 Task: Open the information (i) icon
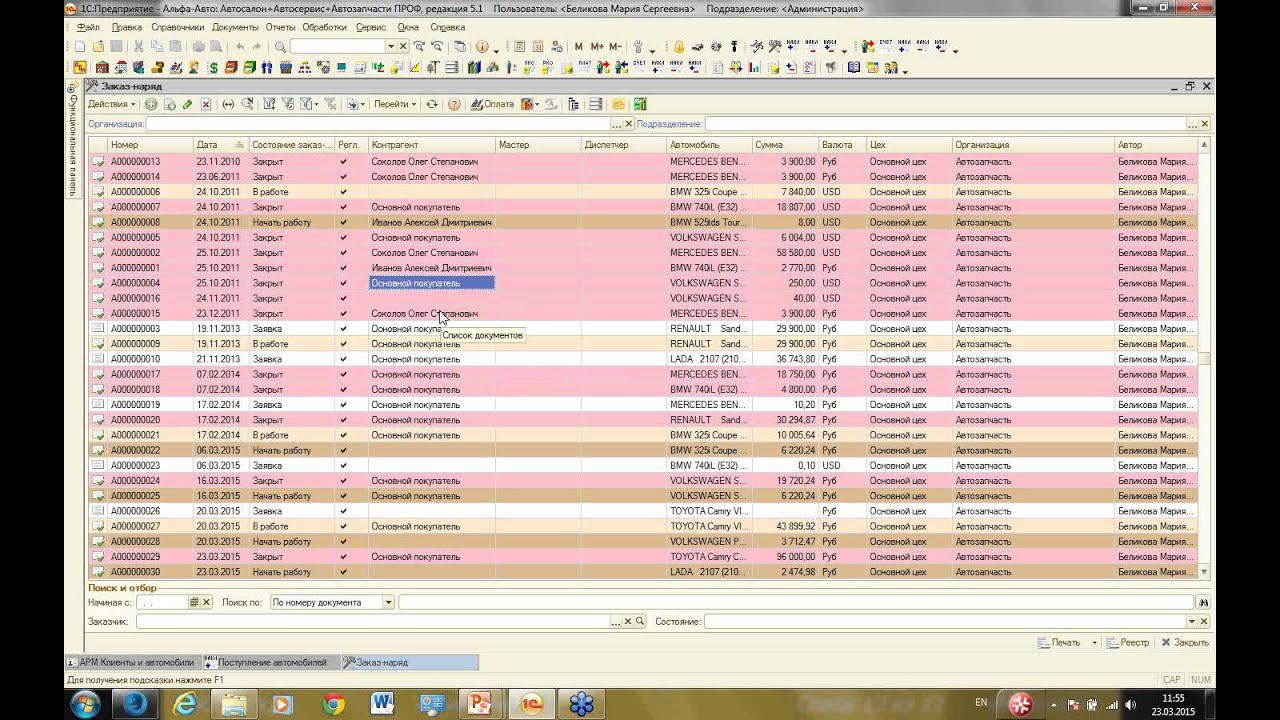click(482, 47)
